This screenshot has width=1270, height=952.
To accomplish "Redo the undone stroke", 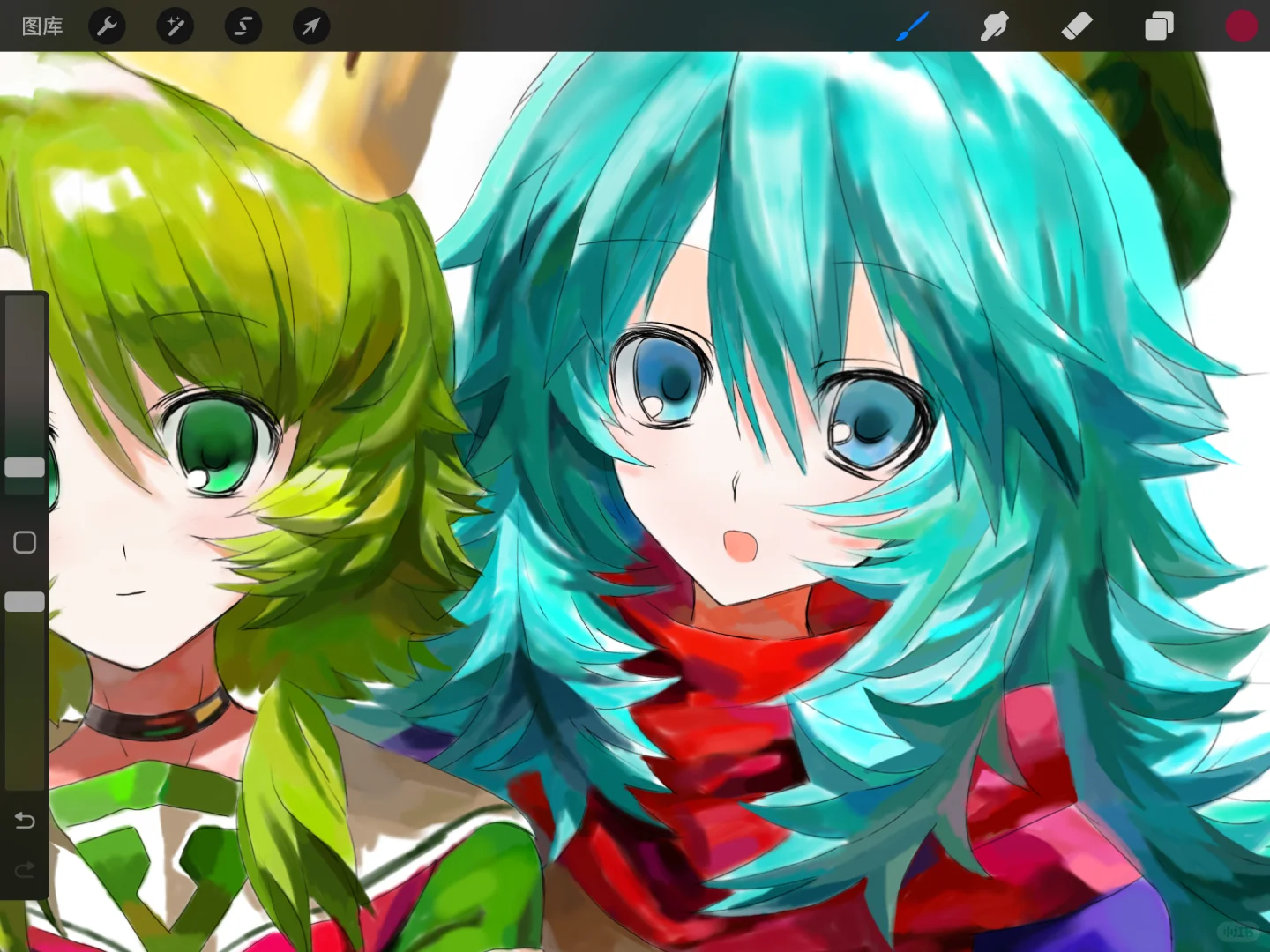I will (25, 871).
